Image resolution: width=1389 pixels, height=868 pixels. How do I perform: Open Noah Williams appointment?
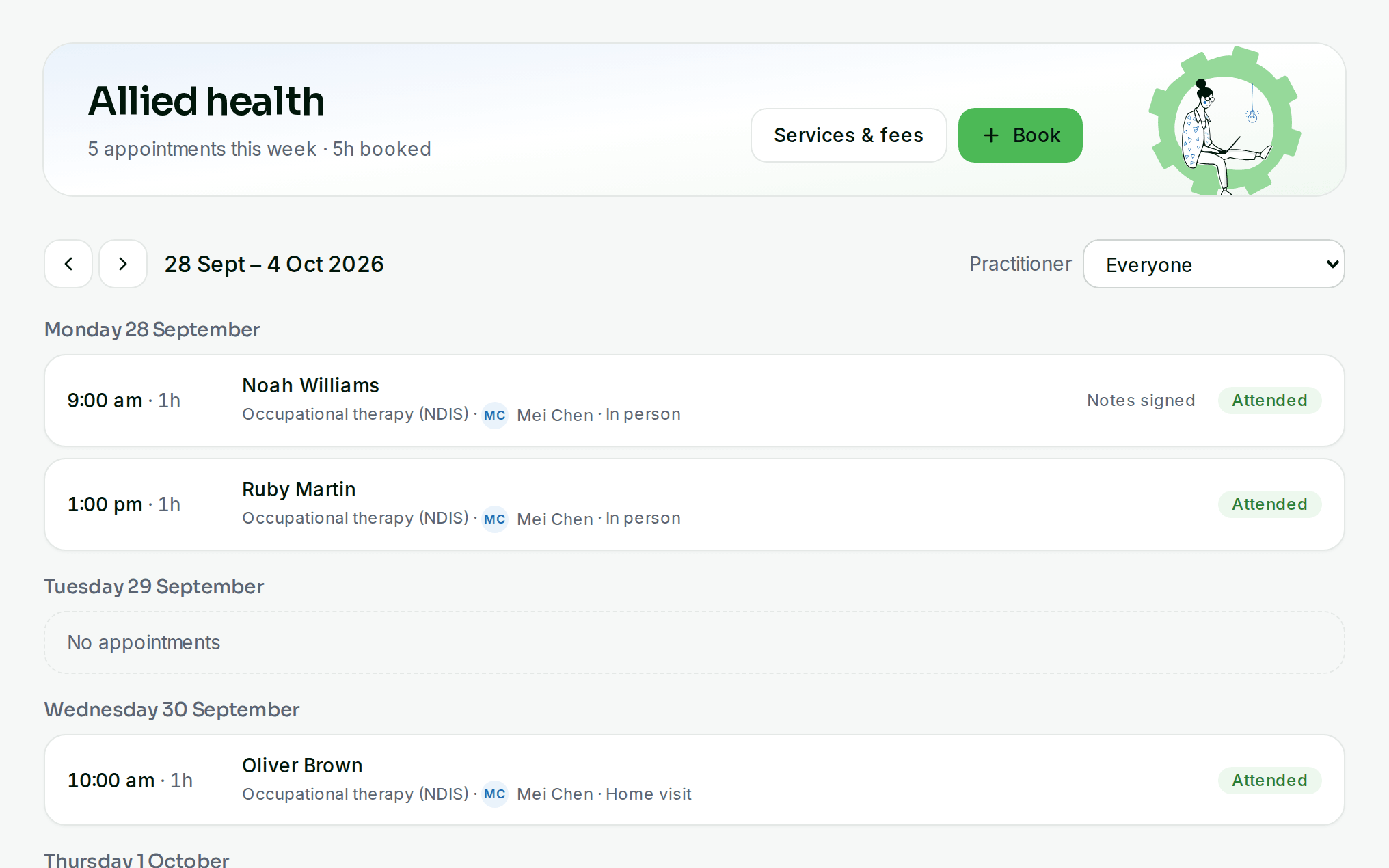[x=694, y=401]
